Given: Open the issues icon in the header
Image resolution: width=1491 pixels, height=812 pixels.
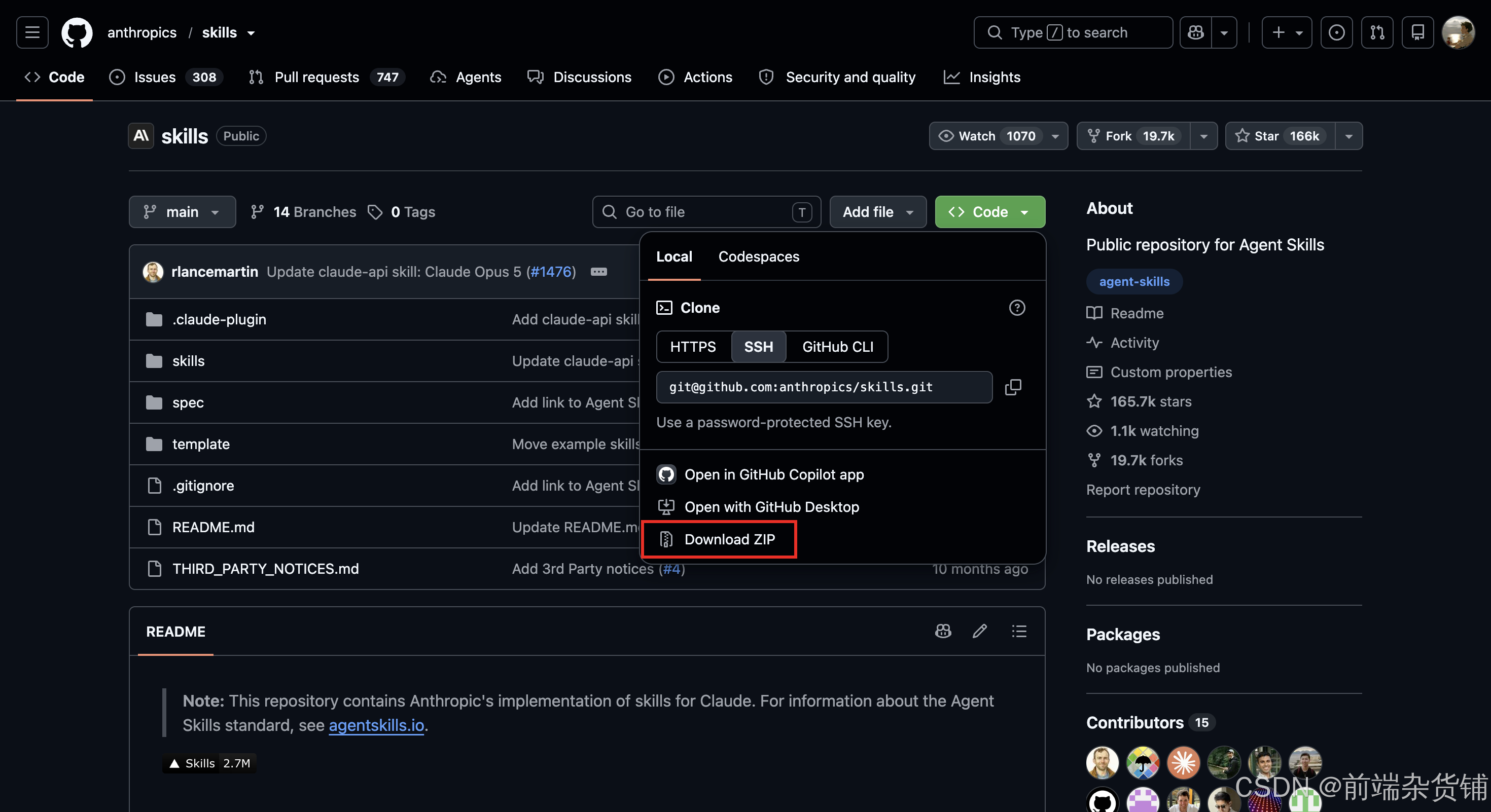Looking at the screenshot, I should tap(1336, 32).
